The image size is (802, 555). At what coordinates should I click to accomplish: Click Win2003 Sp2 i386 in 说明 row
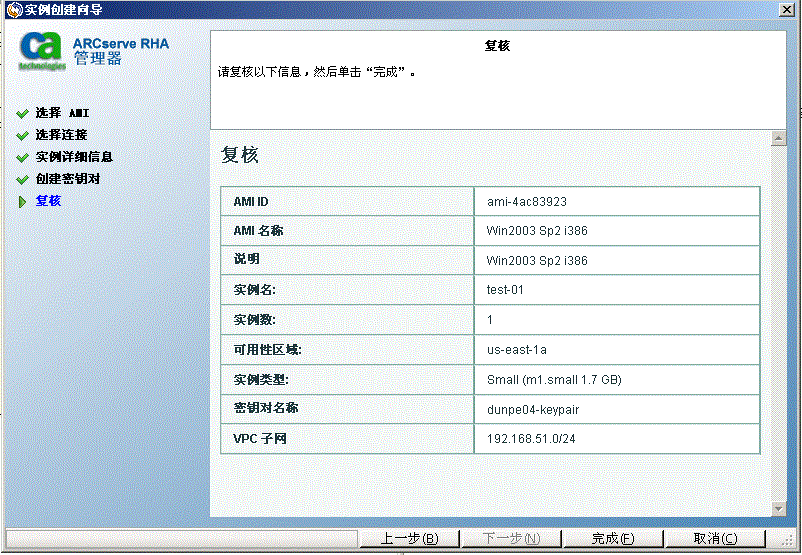[537, 260]
